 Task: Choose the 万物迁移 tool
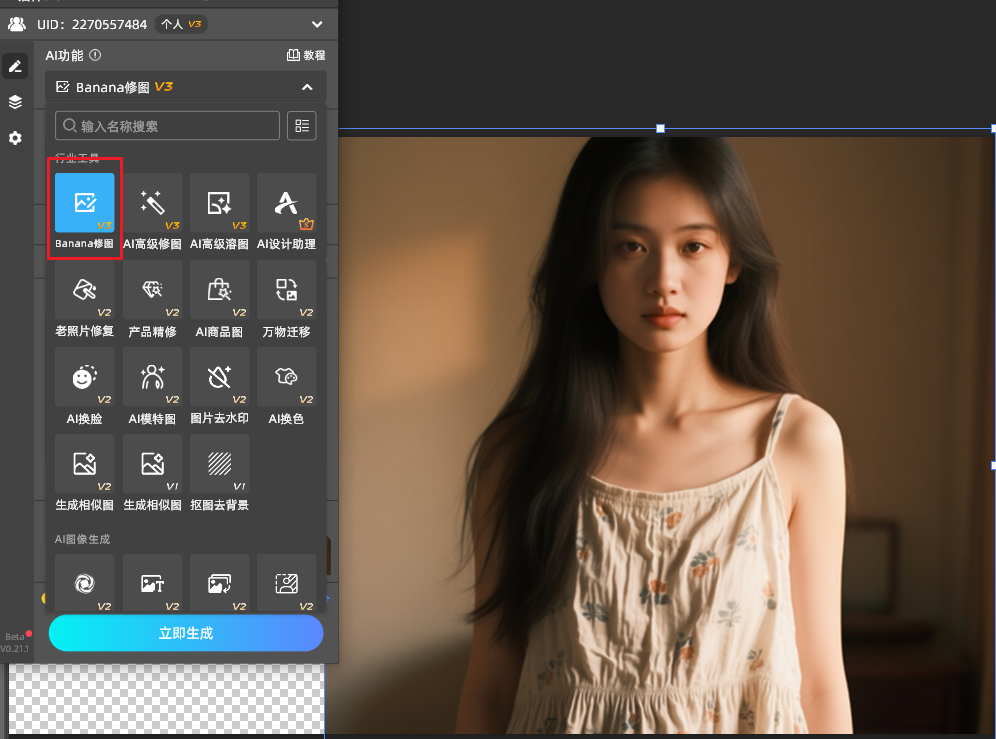pos(286,291)
